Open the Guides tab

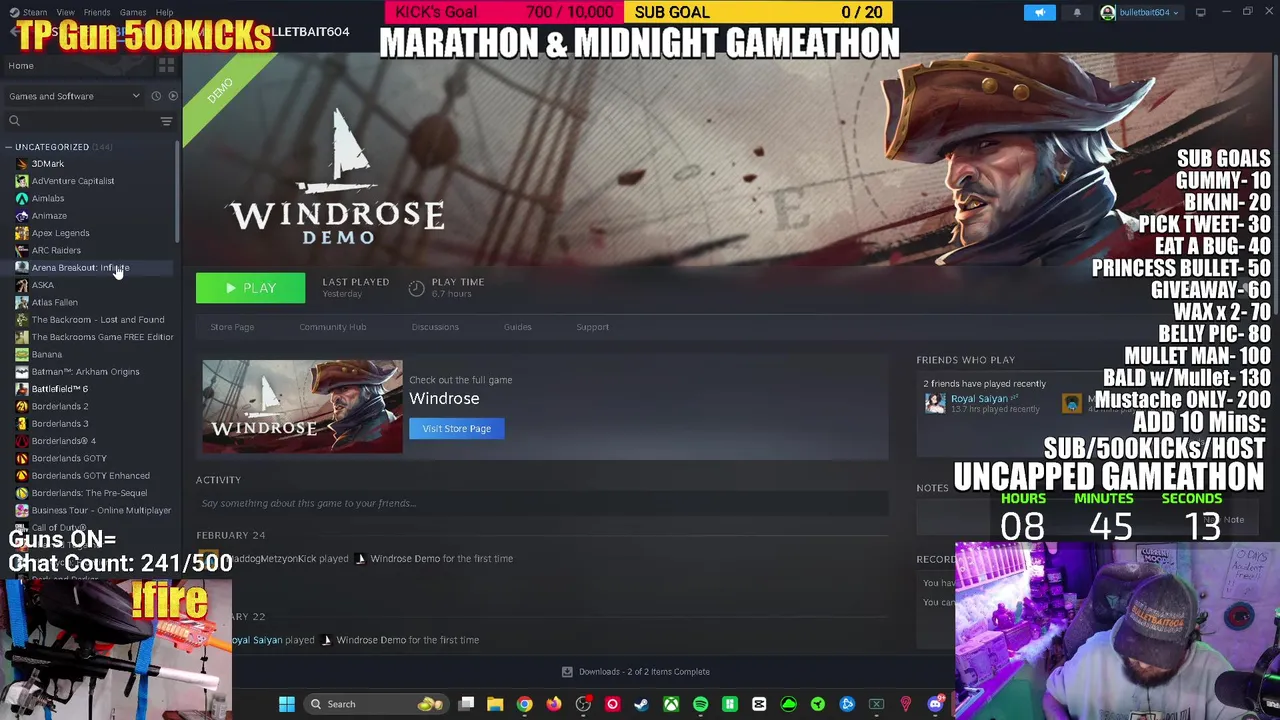517,327
